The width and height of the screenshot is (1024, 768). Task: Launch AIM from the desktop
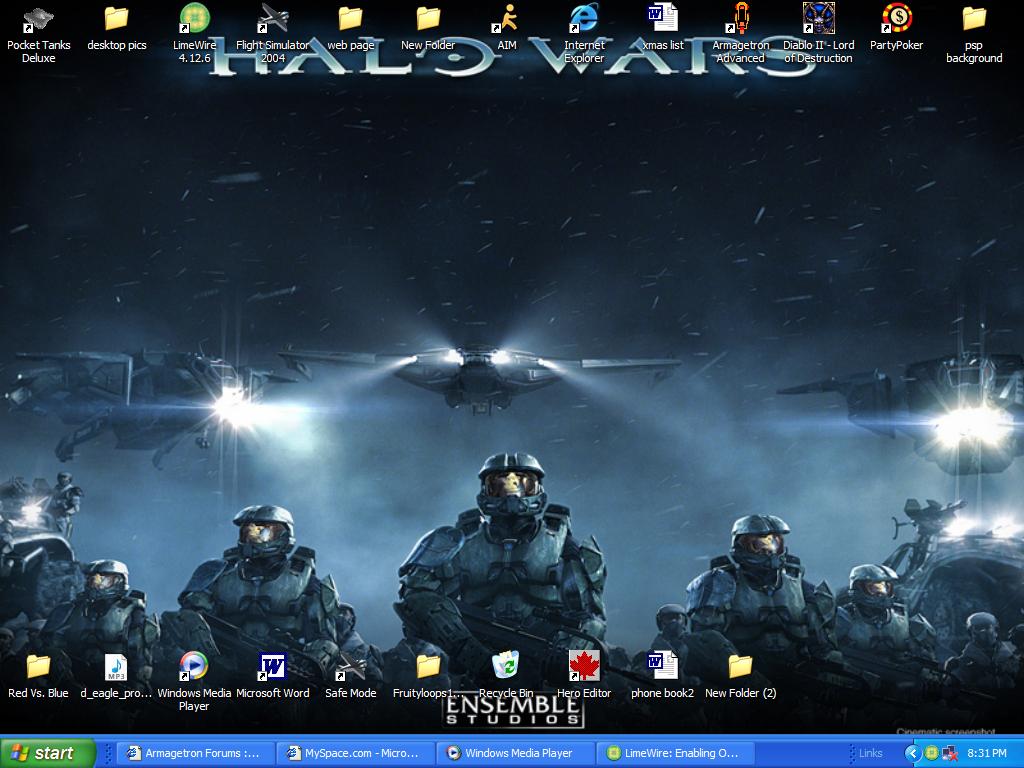[506, 20]
